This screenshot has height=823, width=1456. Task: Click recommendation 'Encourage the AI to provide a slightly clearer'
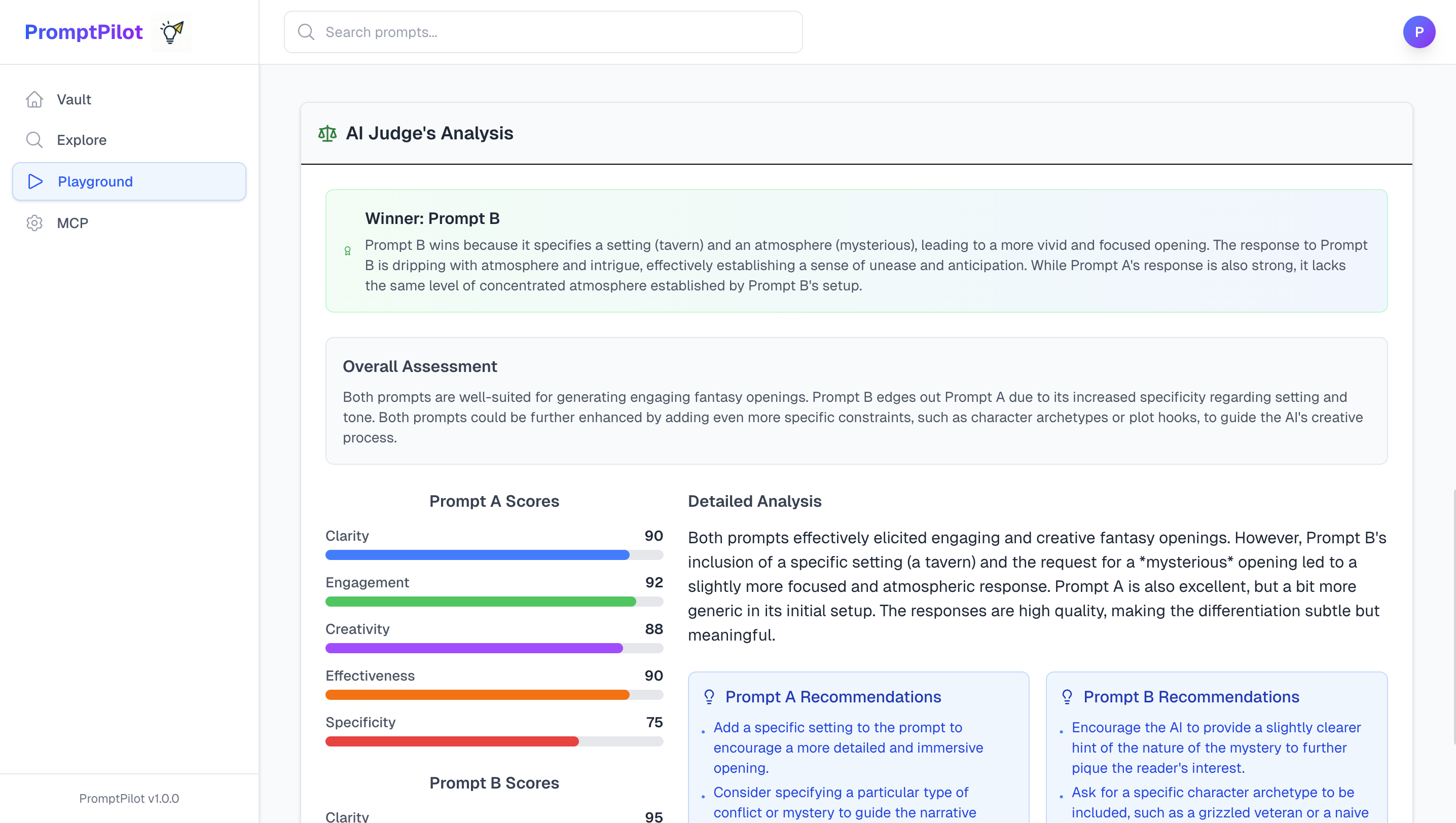click(1216, 748)
